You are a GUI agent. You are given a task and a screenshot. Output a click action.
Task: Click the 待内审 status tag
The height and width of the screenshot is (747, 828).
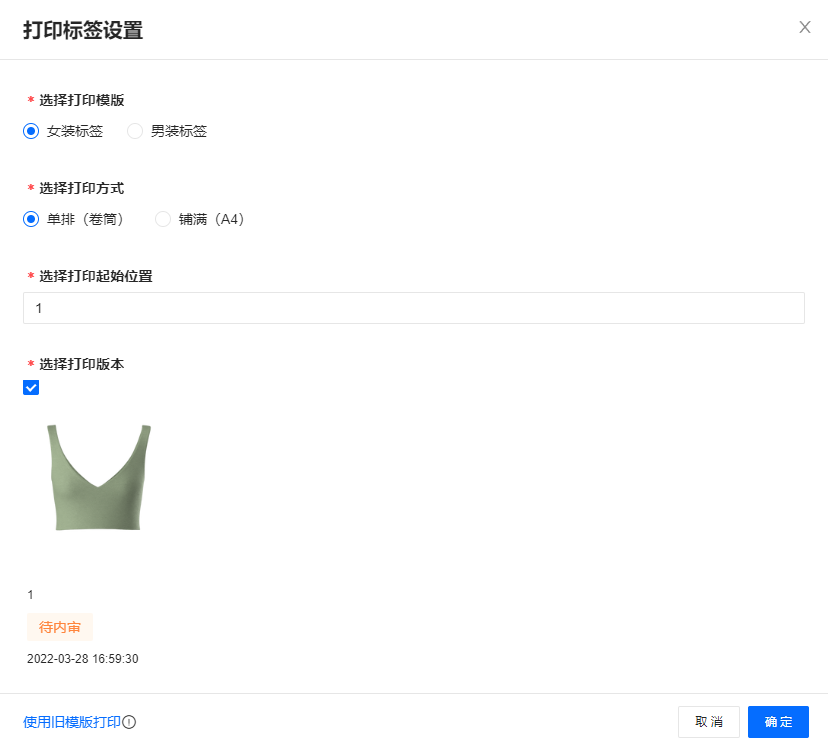[60, 627]
